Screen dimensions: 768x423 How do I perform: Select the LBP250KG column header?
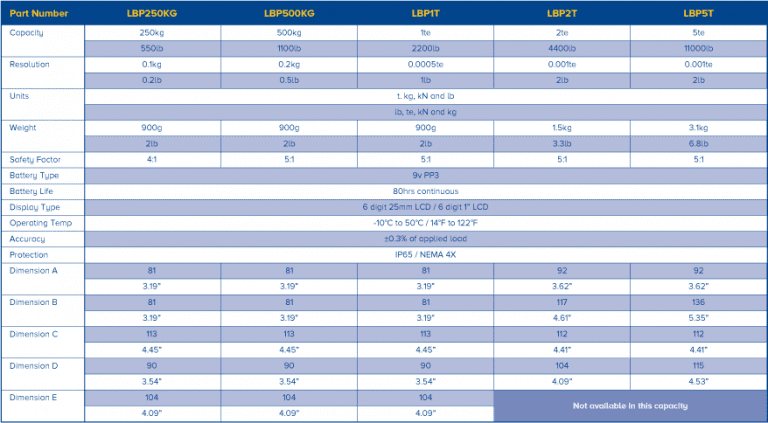(x=153, y=13)
